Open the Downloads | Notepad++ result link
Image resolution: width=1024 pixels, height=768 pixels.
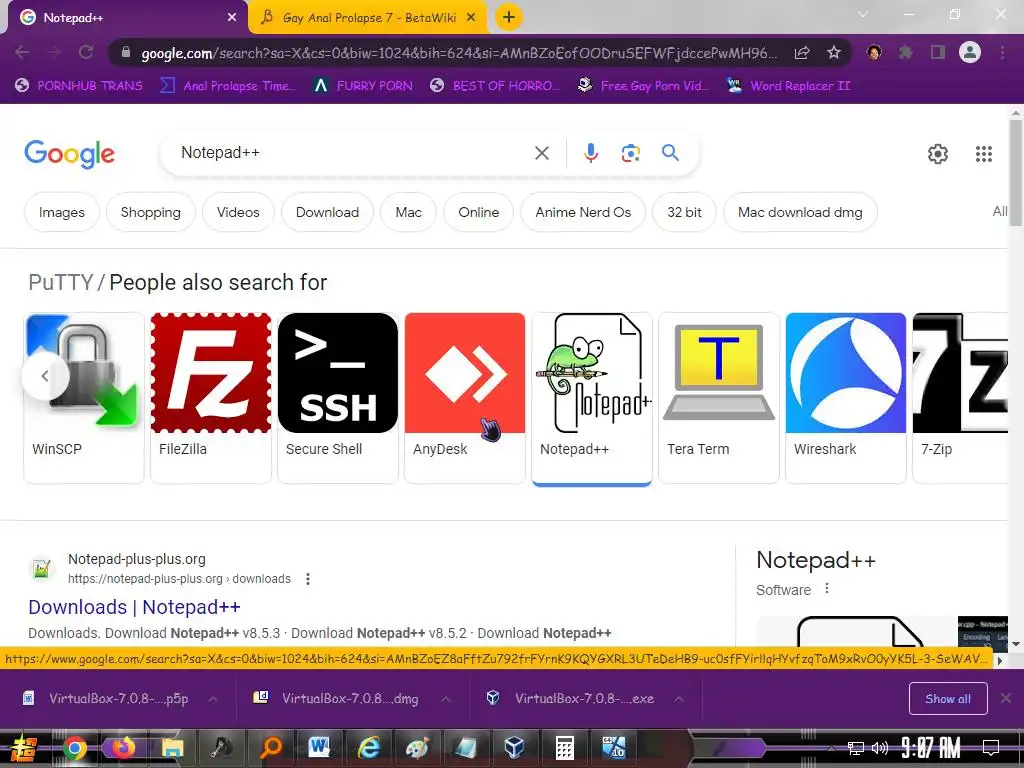tap(135, 607)
